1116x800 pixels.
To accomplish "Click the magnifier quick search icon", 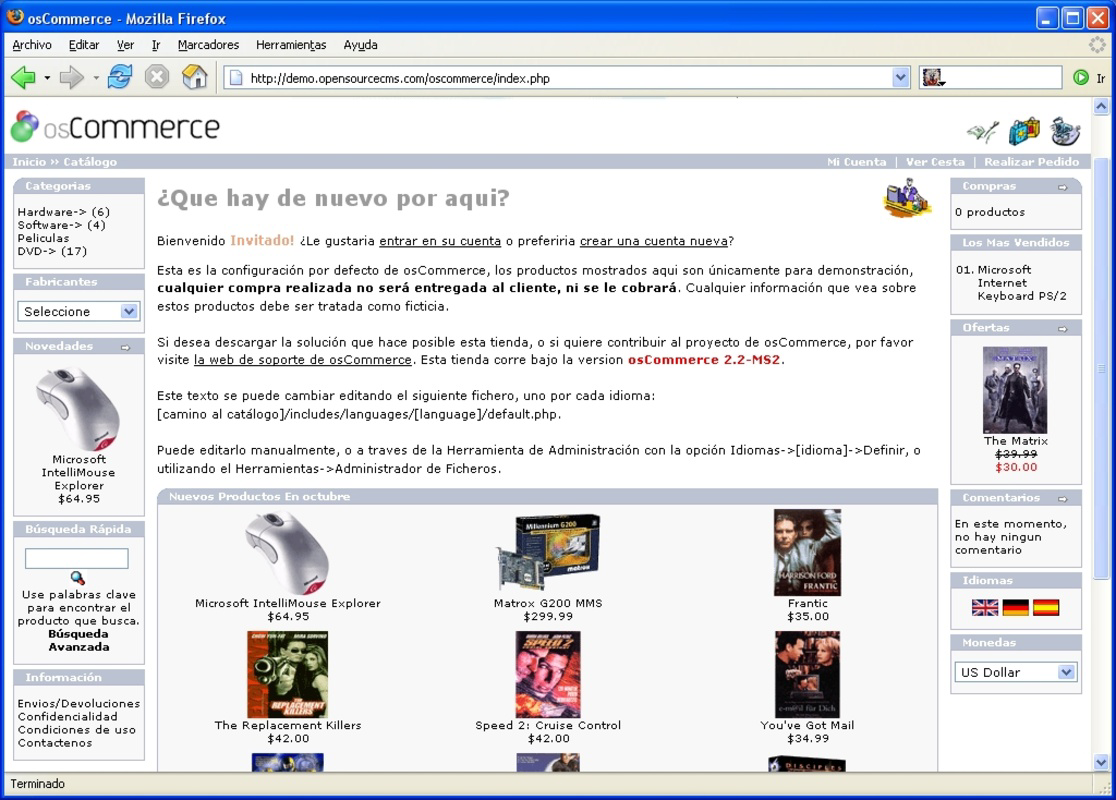I will click(78, 578).
